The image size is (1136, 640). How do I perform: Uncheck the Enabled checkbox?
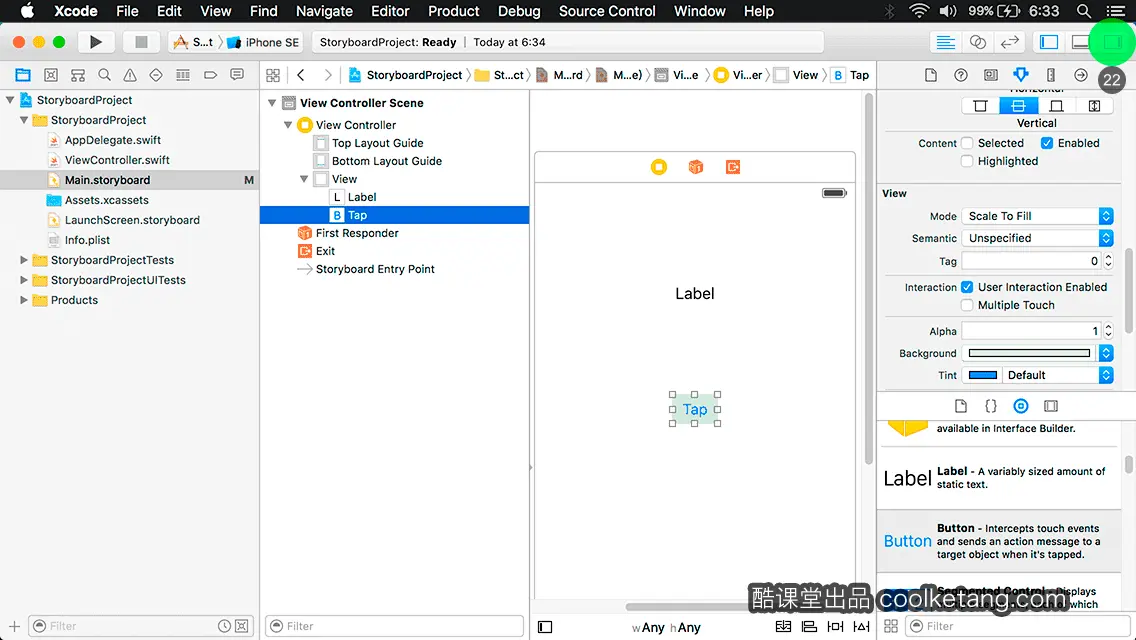1047,143
